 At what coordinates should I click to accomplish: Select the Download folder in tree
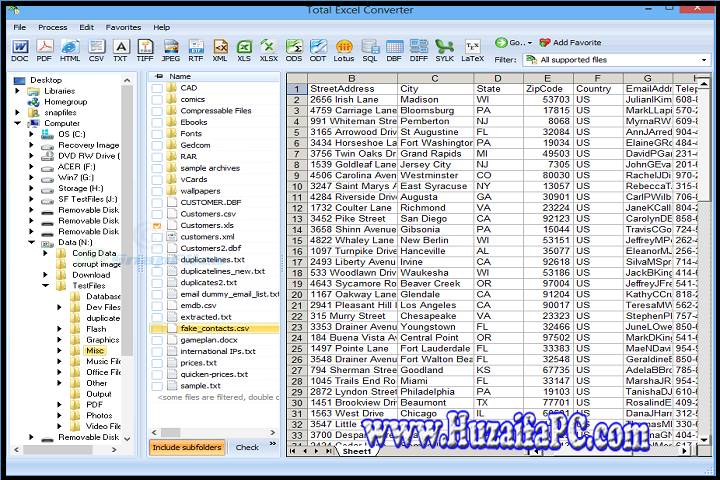[x=91, y=275]
